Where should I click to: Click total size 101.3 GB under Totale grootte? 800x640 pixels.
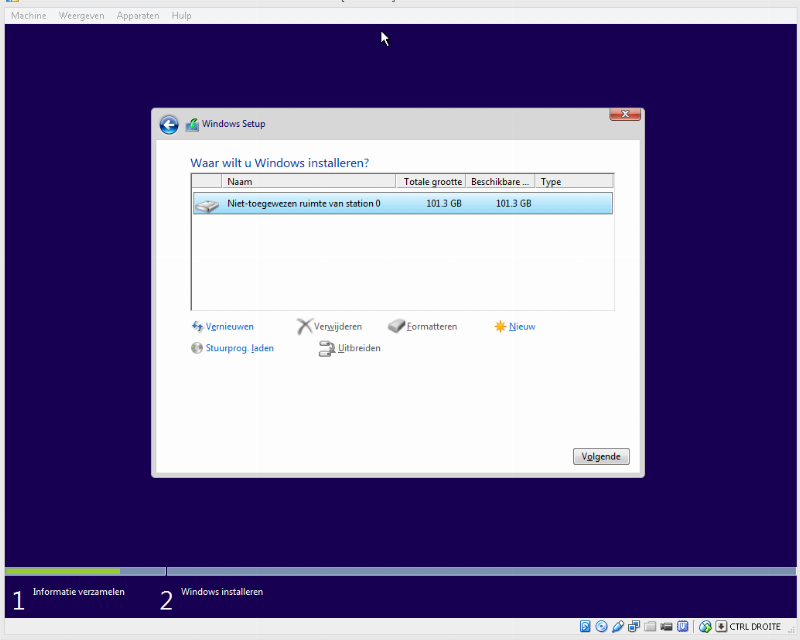point(444,204)
